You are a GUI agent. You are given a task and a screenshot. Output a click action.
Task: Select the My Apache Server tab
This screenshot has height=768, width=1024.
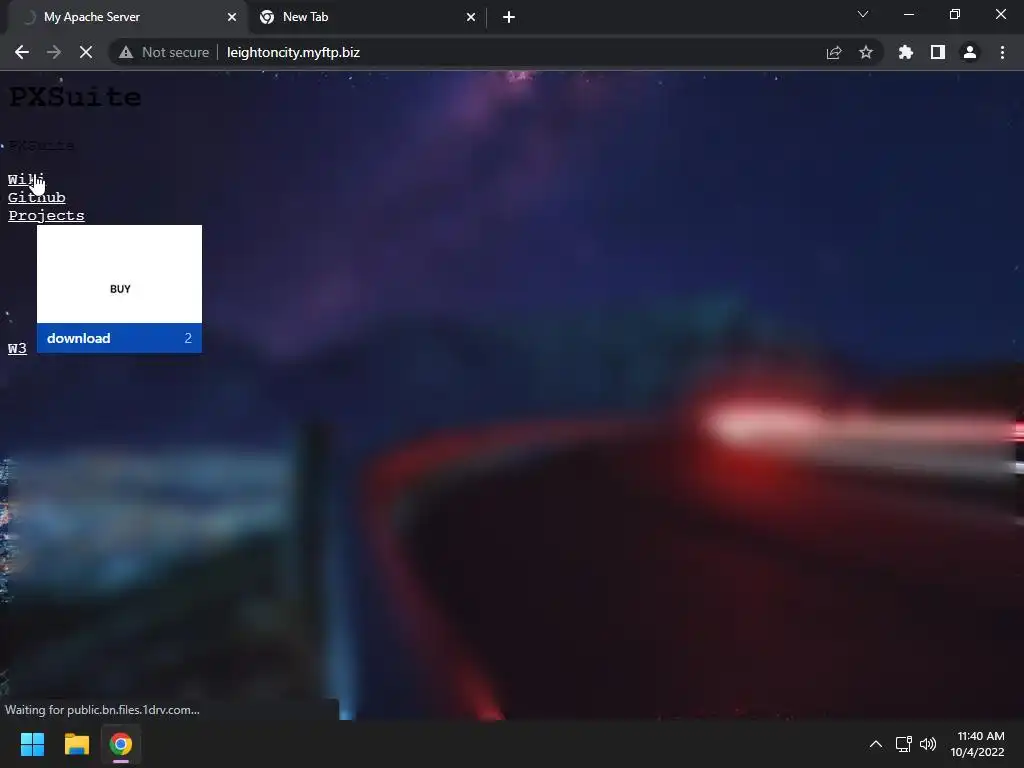127,17
